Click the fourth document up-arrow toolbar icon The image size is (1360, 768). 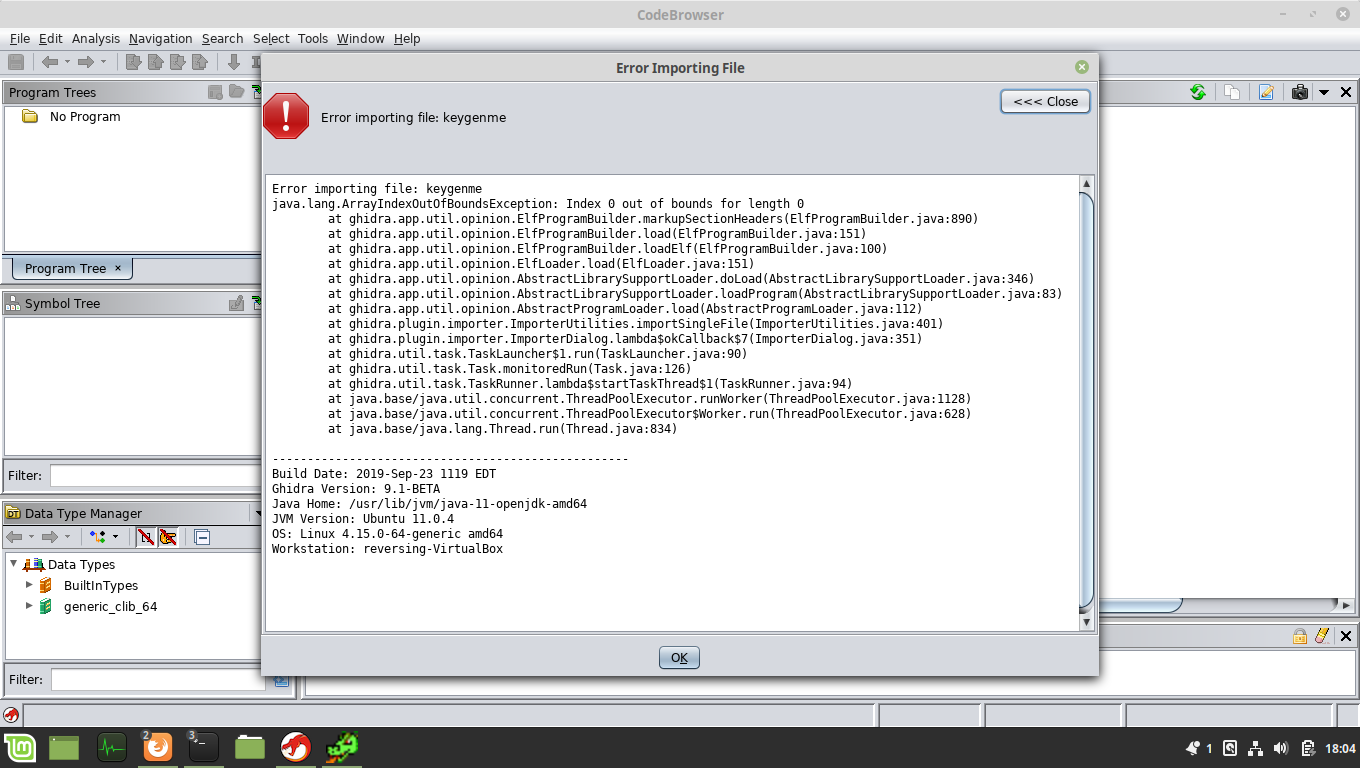click(x=199, y=62)
